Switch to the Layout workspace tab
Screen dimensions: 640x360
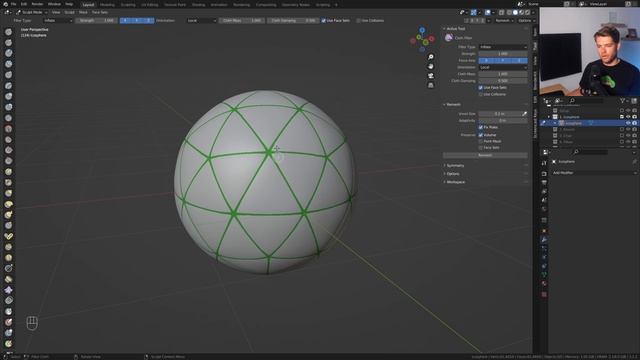[x=88, y=4]
